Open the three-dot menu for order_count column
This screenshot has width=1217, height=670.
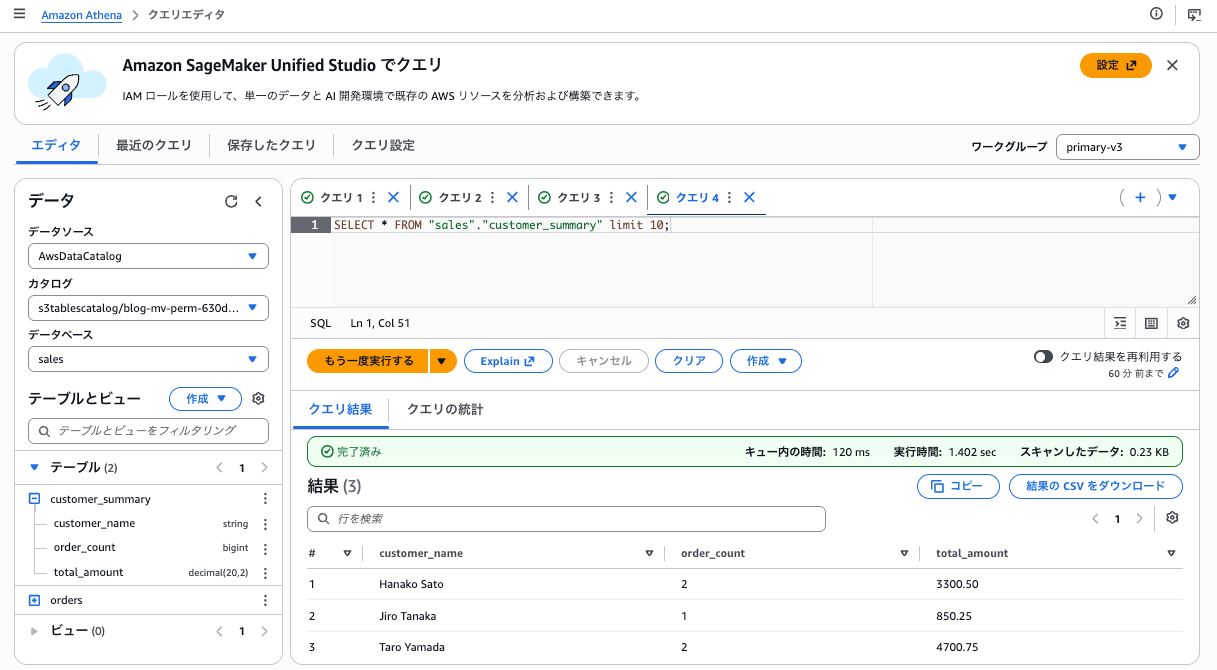(x=265, y=548)
